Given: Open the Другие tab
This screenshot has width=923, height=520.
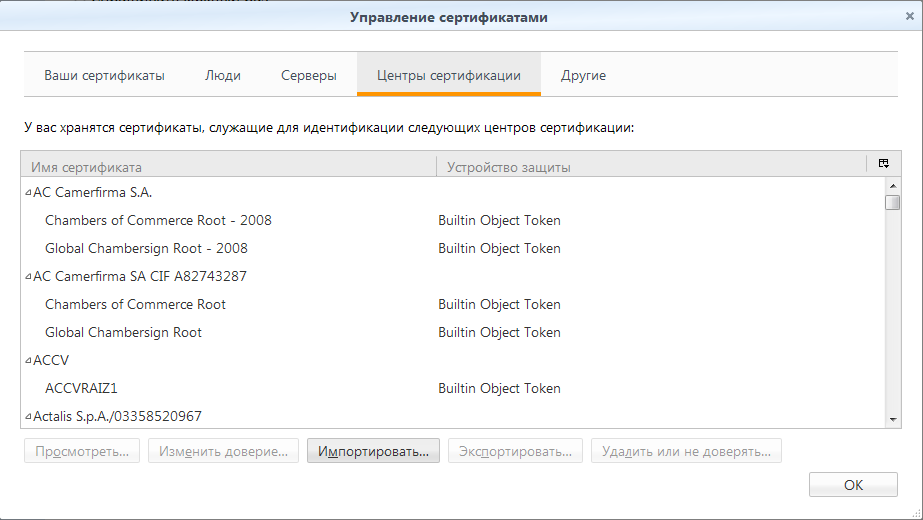Looking at the screenshot, I should (583, 76).
